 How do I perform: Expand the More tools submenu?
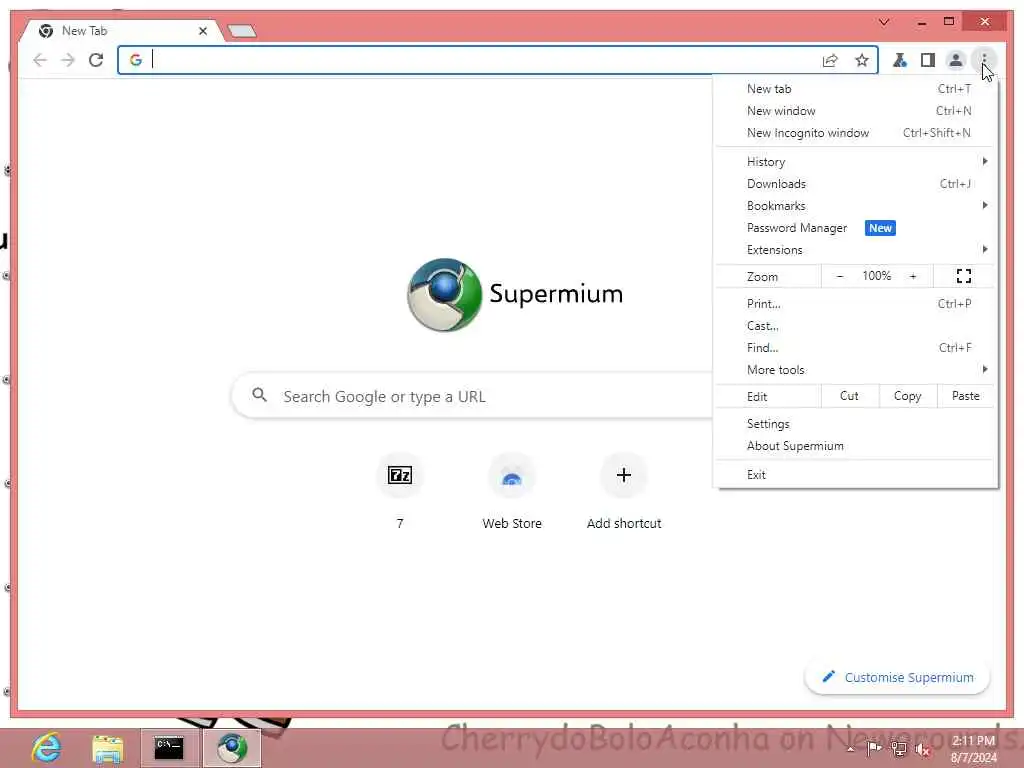pyautogui.click(x=856, y=370)
